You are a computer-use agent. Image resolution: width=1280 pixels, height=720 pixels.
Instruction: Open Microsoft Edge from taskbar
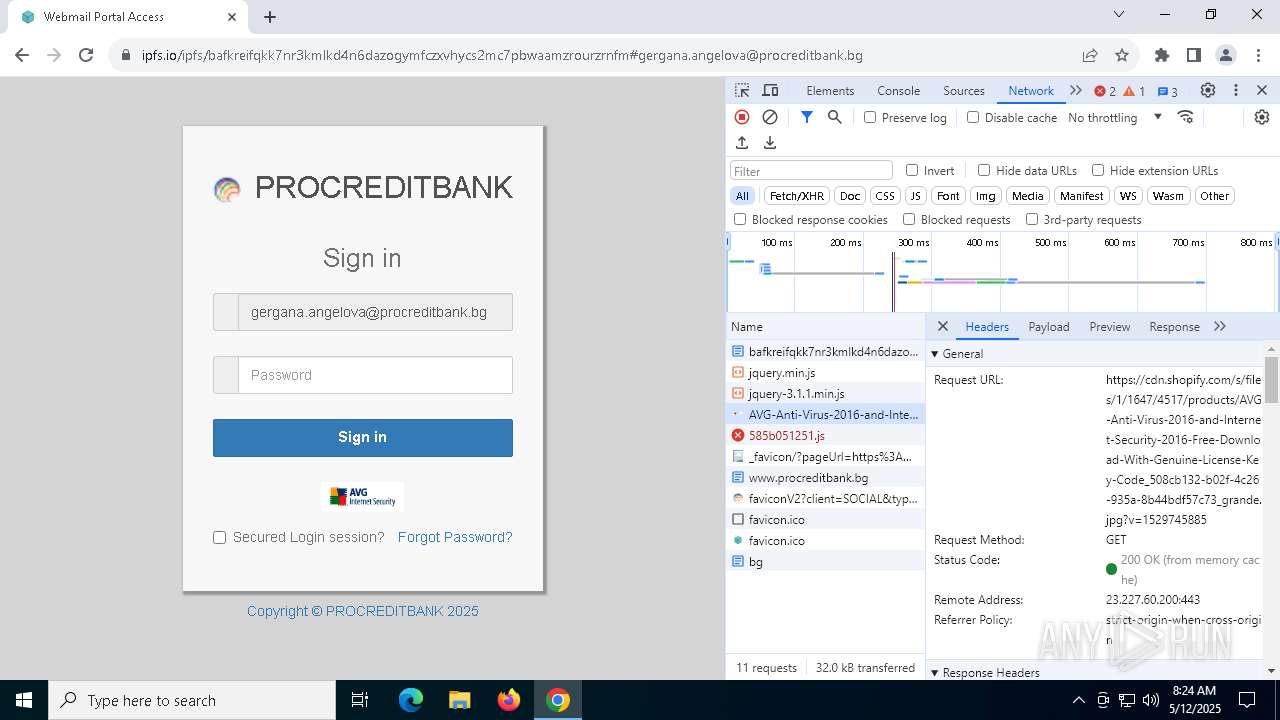[x=411, y=700]
